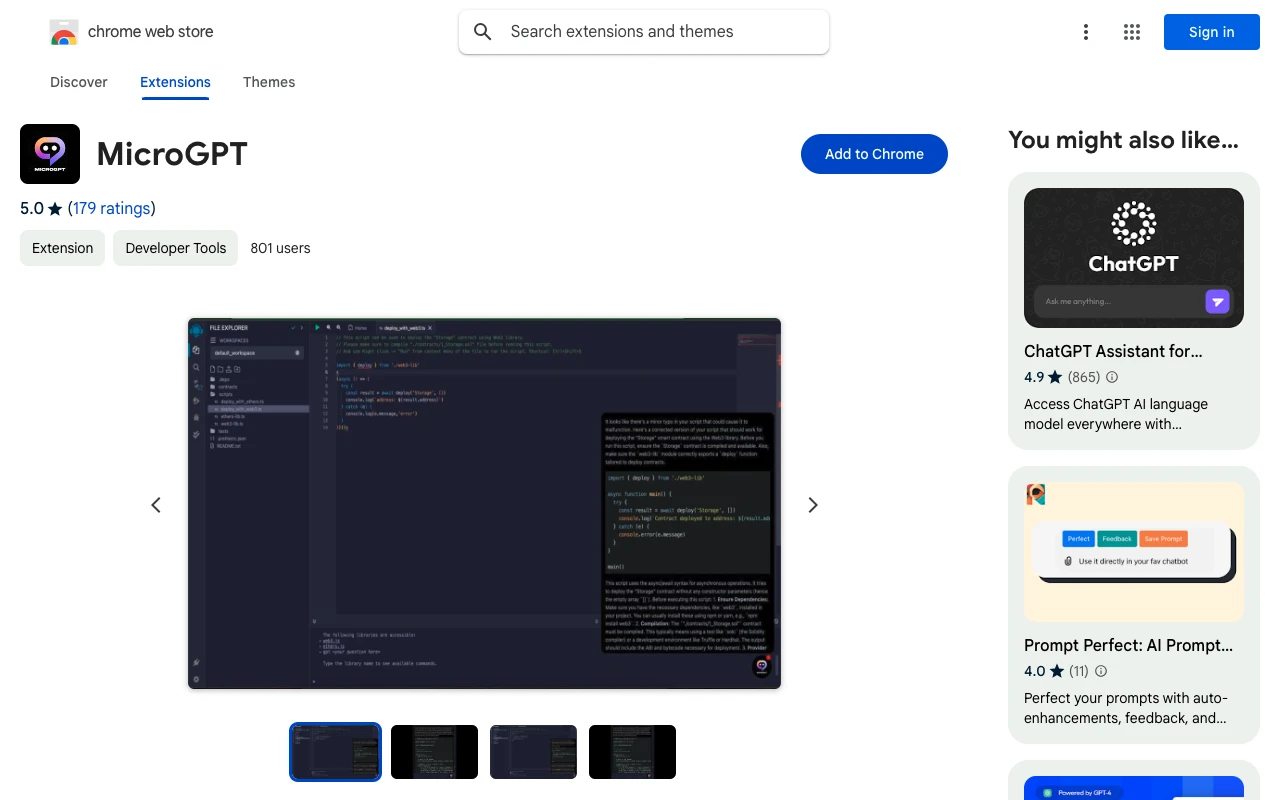
Task: Open the Google apps grid
Action: [x=1132, y=32]
